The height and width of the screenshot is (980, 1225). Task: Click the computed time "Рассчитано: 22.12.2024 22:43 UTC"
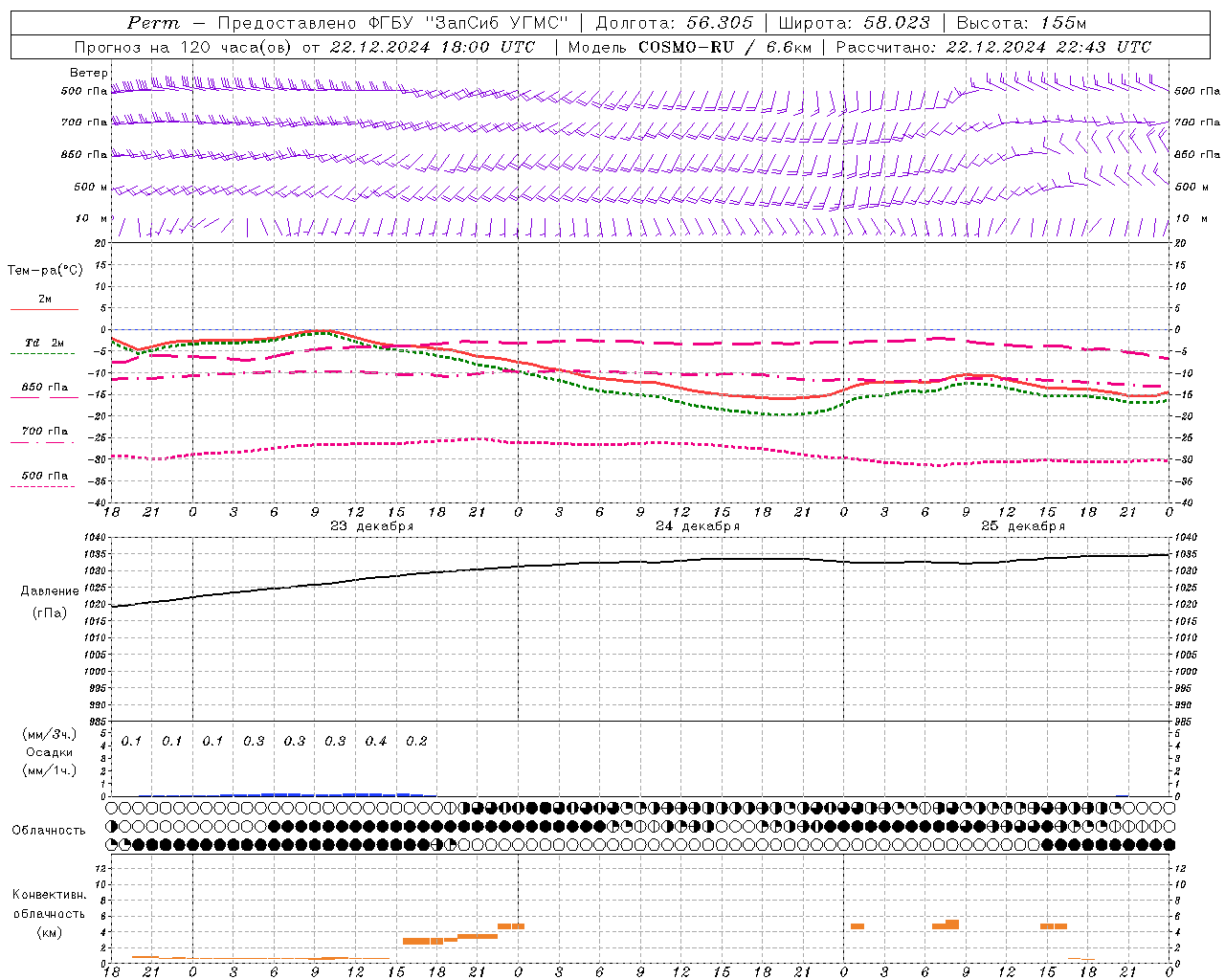pyautogui.click(x=993, y=47)
